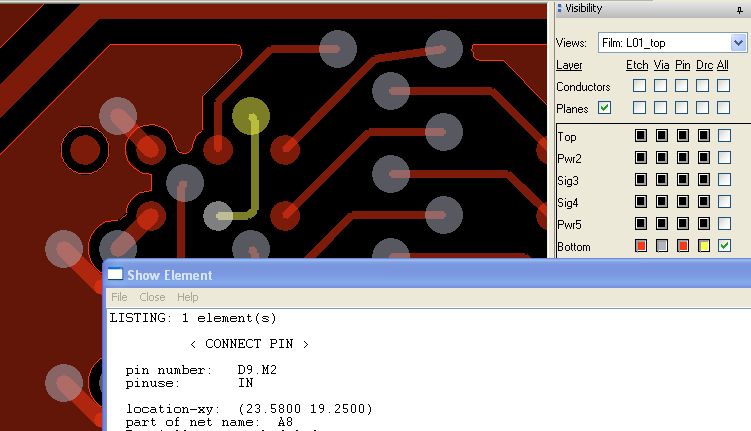Viewport: 751px width, 431px height.
Task: Uncheck the checked Planes checkbox
Action: [x=604, y=108]
